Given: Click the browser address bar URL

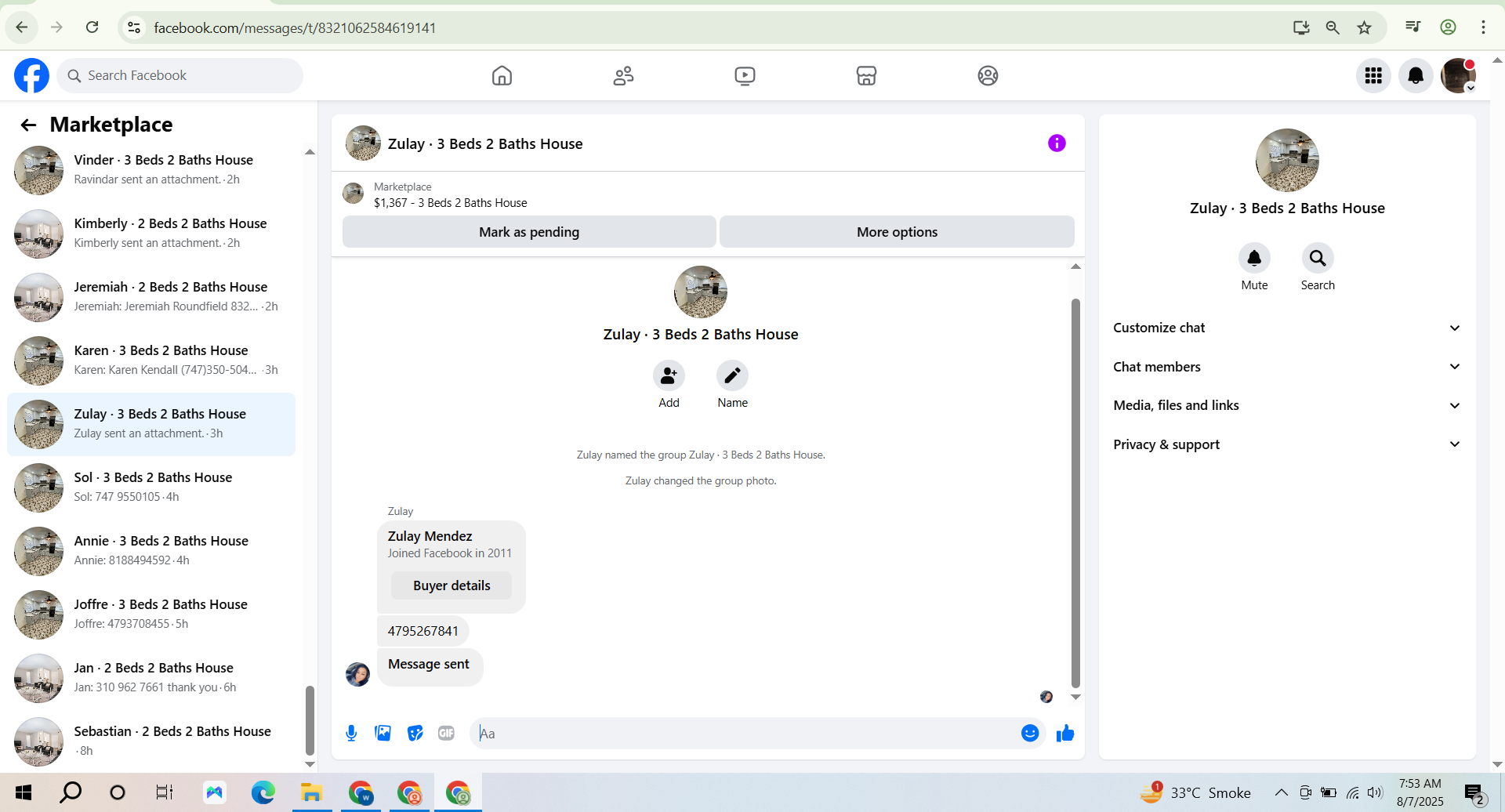Looking at the screenshot, I should tap(295, 28).
